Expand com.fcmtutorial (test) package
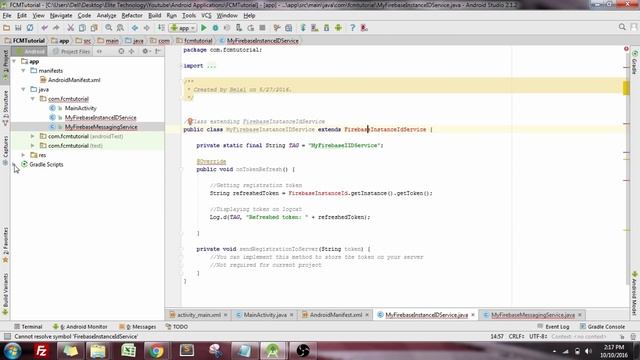This screenshot has width=640, height=360. [x=33, y=145]
